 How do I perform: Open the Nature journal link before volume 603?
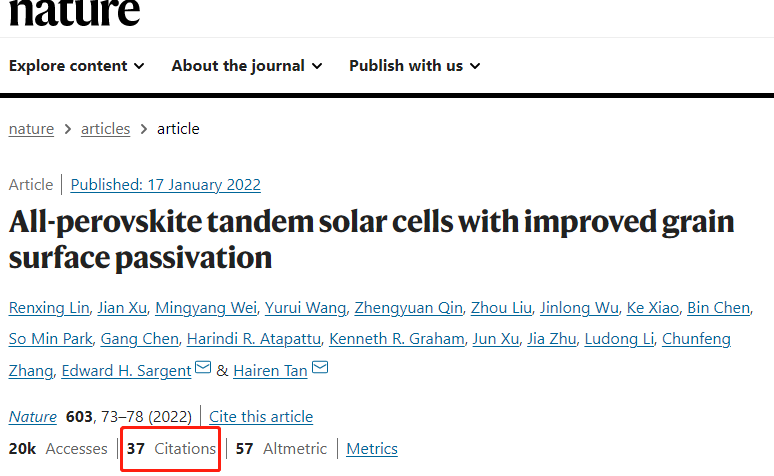click(x=33, y=417)
